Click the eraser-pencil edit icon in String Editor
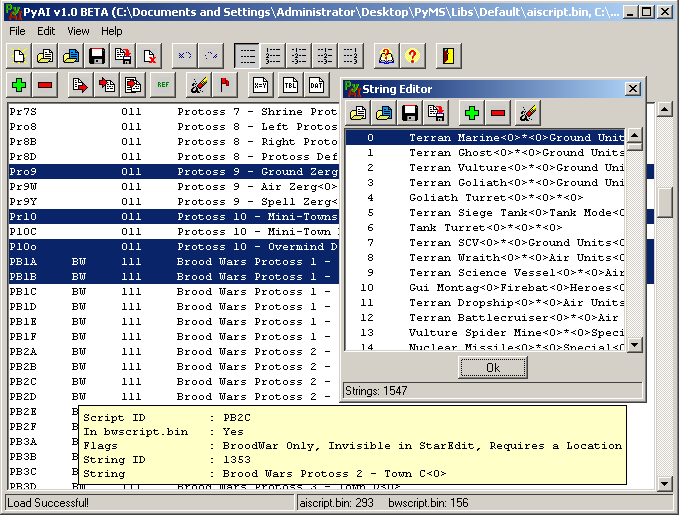The width and height of the screenshot is (679, 515). (x=527, y=113)
